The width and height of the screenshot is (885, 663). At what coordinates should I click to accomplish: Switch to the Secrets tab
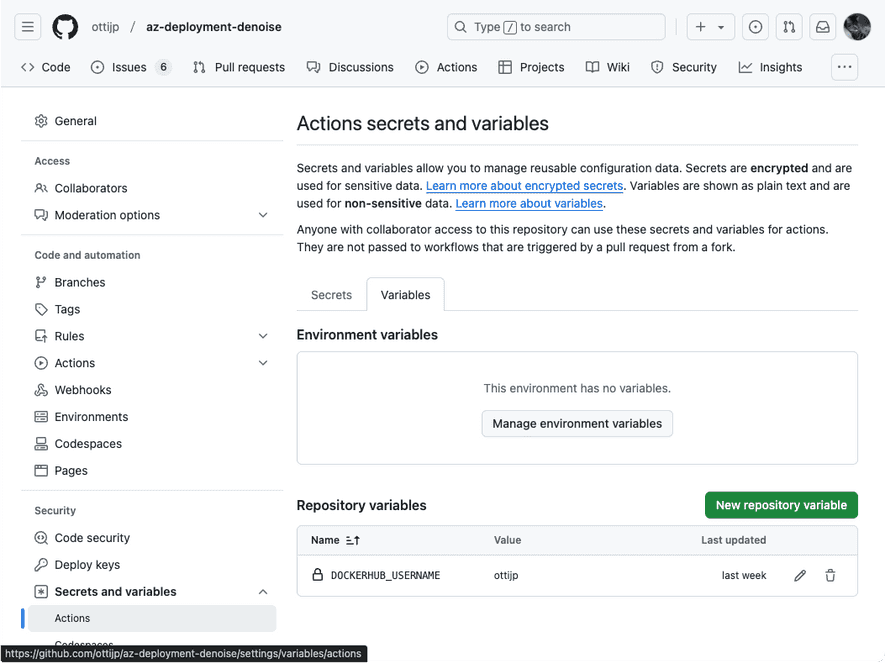click(329, 295)
